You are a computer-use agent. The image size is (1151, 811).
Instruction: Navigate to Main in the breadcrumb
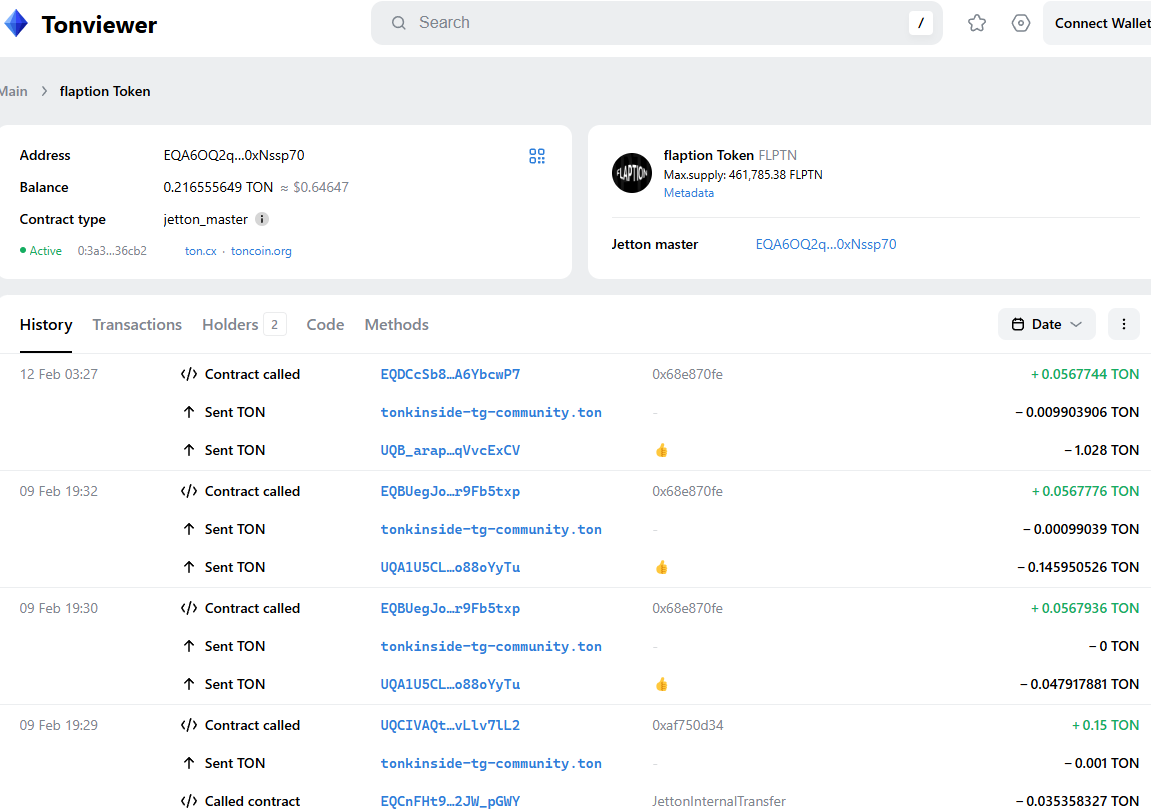[14, 91]
